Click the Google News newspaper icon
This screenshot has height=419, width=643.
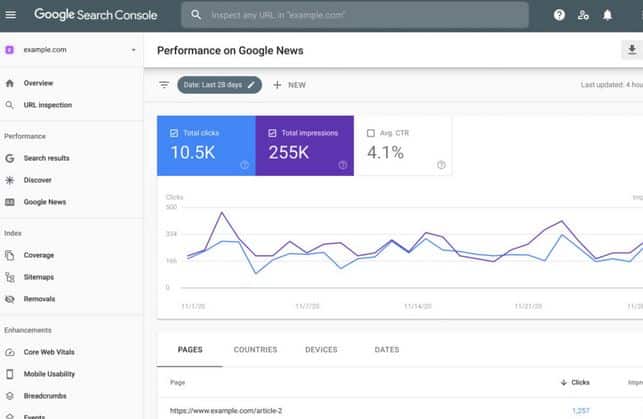(x=10, y=202)
